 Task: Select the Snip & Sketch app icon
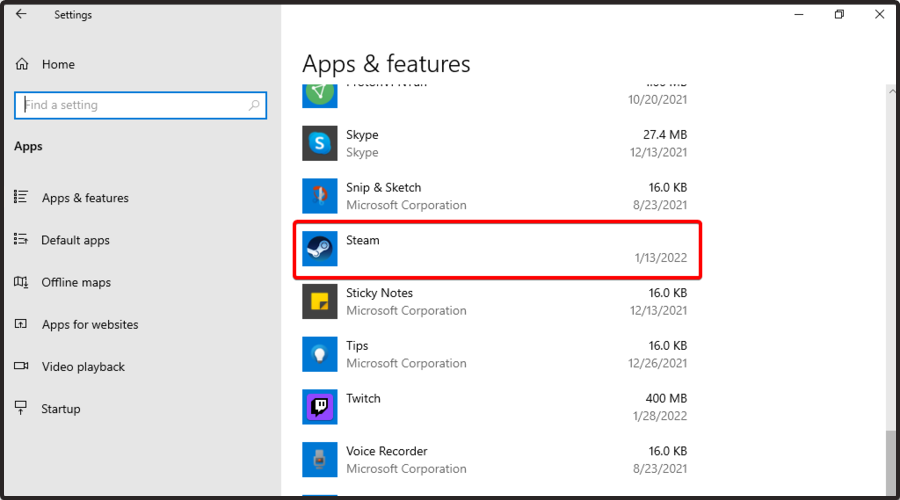click(320, 196)
